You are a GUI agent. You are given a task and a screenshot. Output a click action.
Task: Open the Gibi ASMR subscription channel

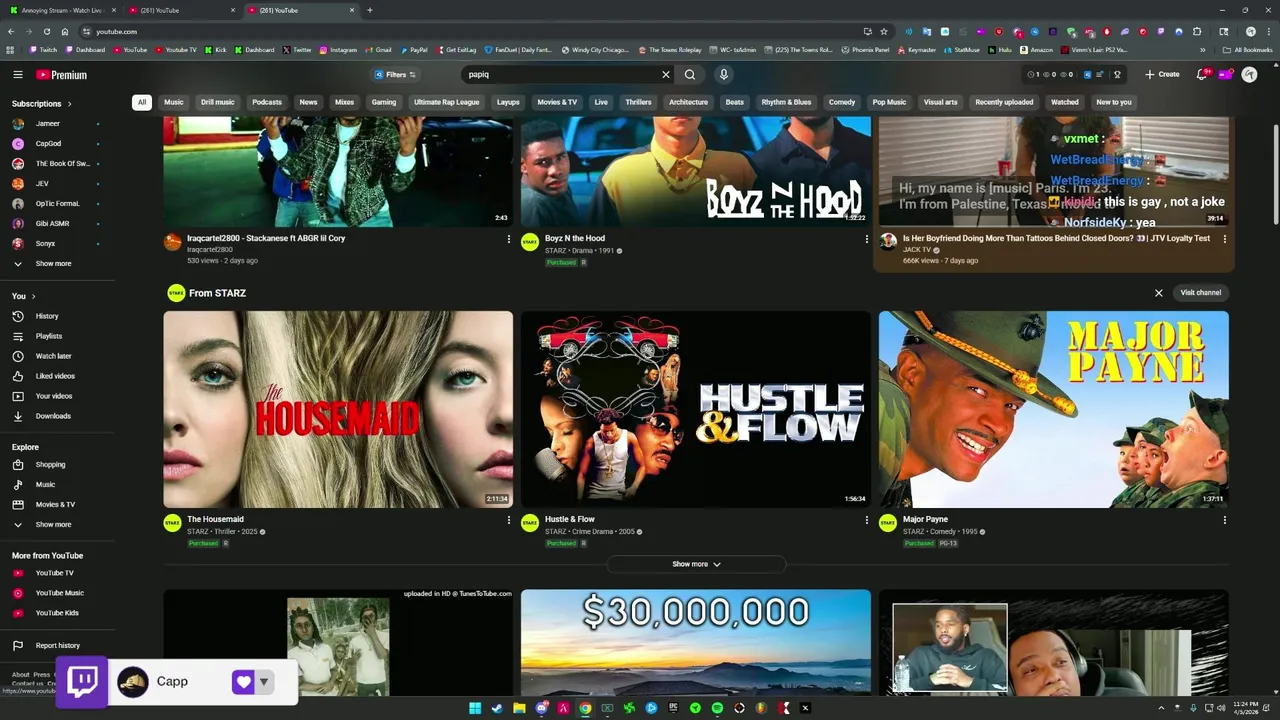pyautogui.click(x=52, y=223)
